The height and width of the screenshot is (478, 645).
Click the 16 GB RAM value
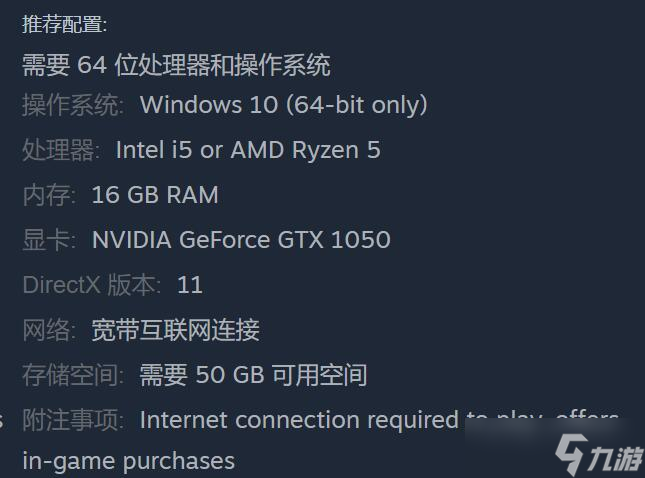pyautogui.click(x=155, y=195)
